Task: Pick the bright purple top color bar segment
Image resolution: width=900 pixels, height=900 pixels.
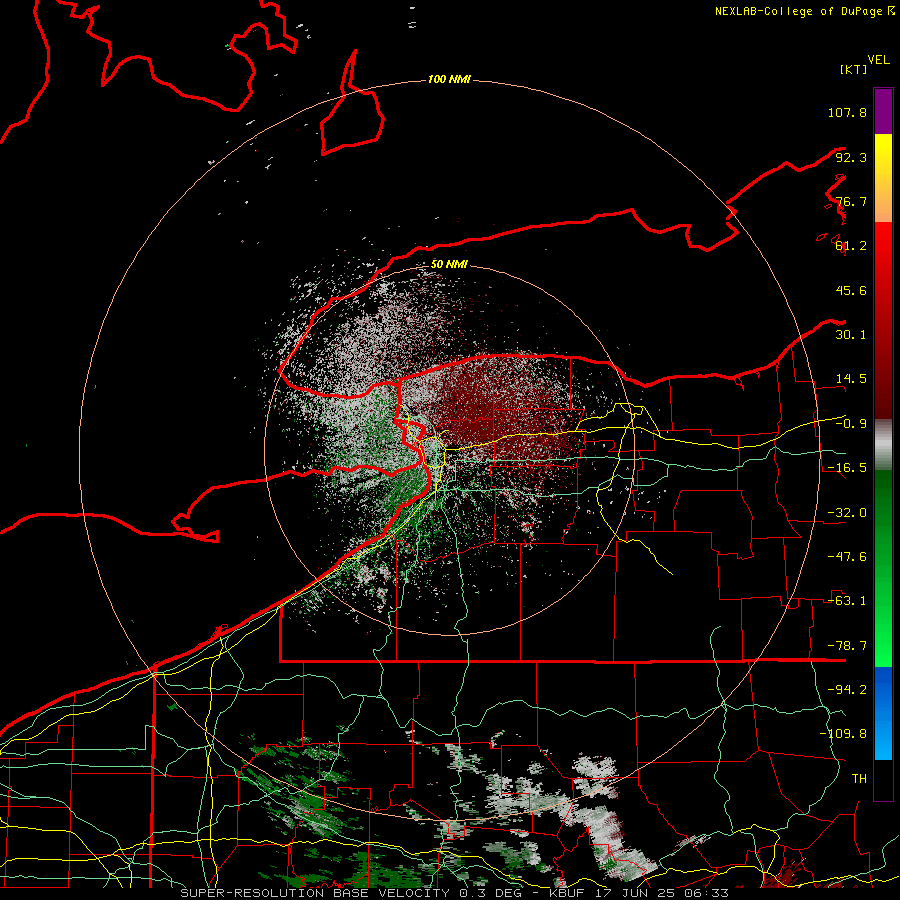Action: click(x=883, y=111)
